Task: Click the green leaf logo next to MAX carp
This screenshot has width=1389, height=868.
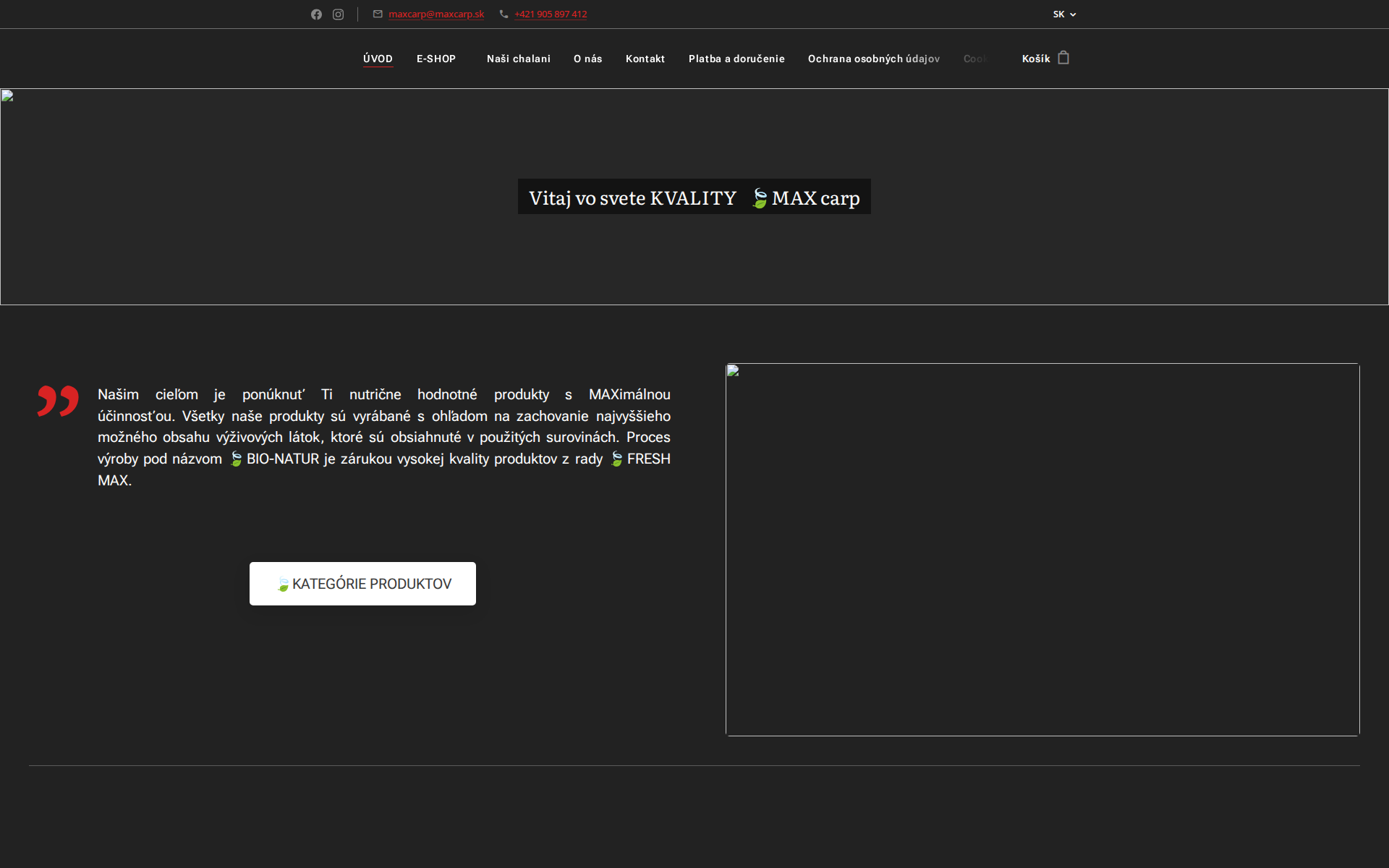Action: click(760, 196)
